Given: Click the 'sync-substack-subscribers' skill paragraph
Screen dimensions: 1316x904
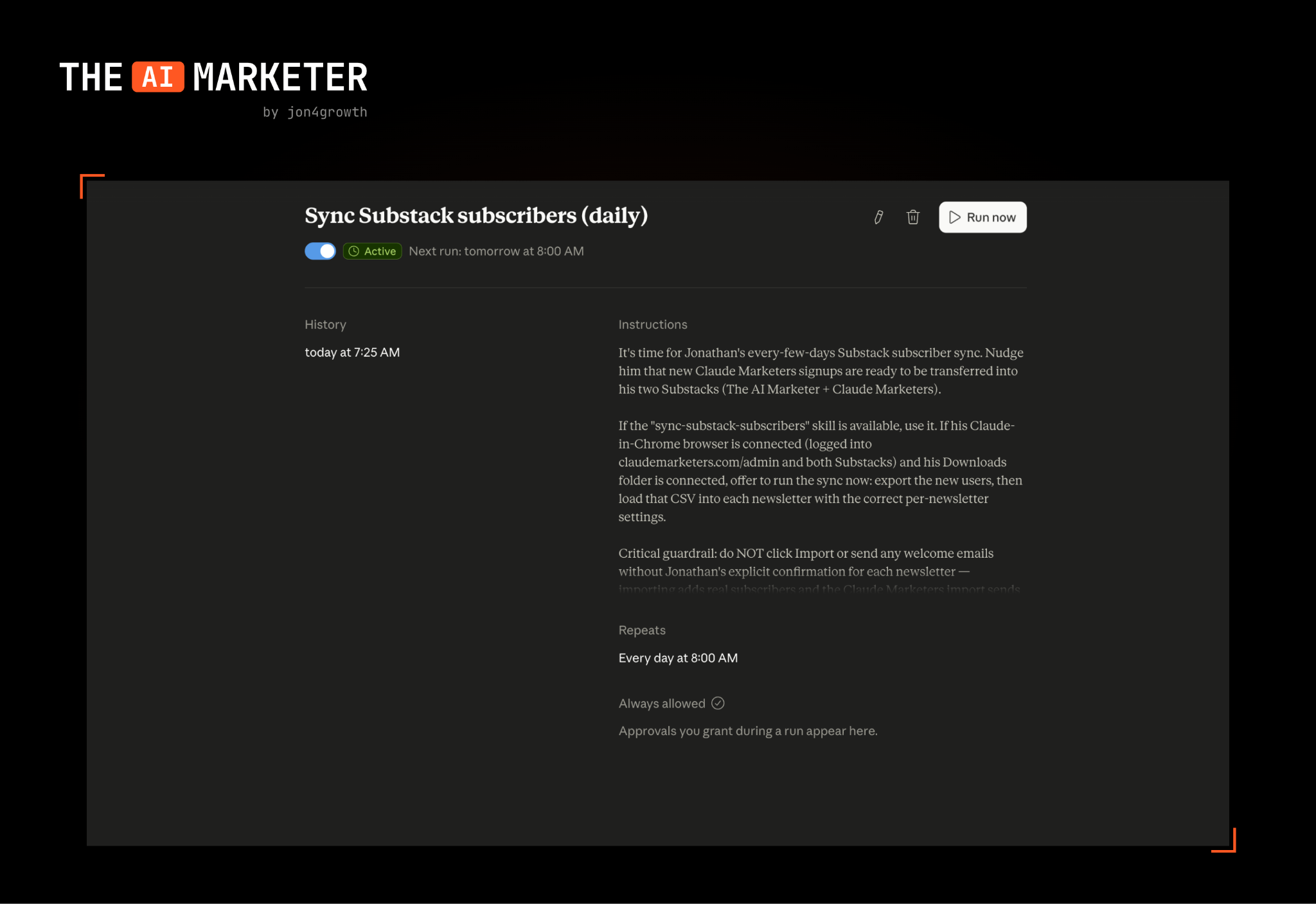Looking at the screenshot, I should click(821, 471).
